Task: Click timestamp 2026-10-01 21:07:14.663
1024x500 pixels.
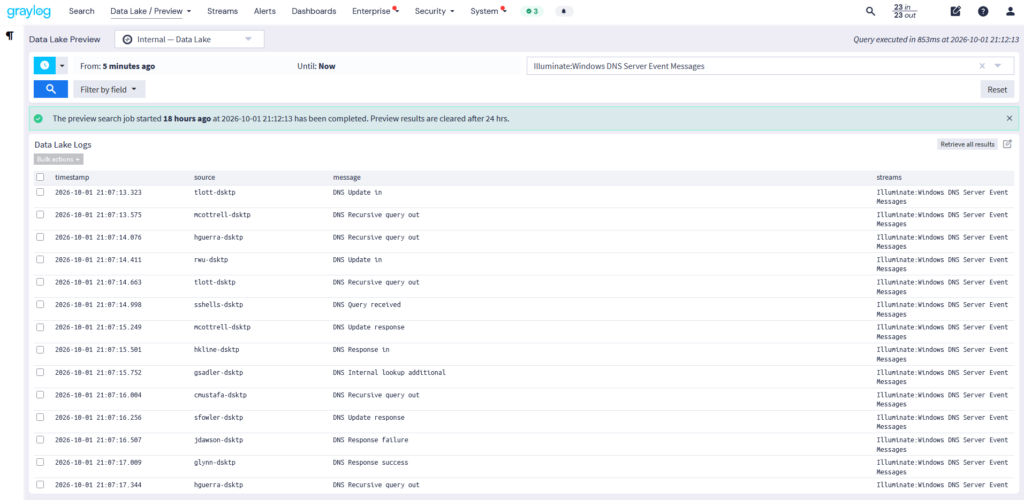Action: click(x=98, y=282)
